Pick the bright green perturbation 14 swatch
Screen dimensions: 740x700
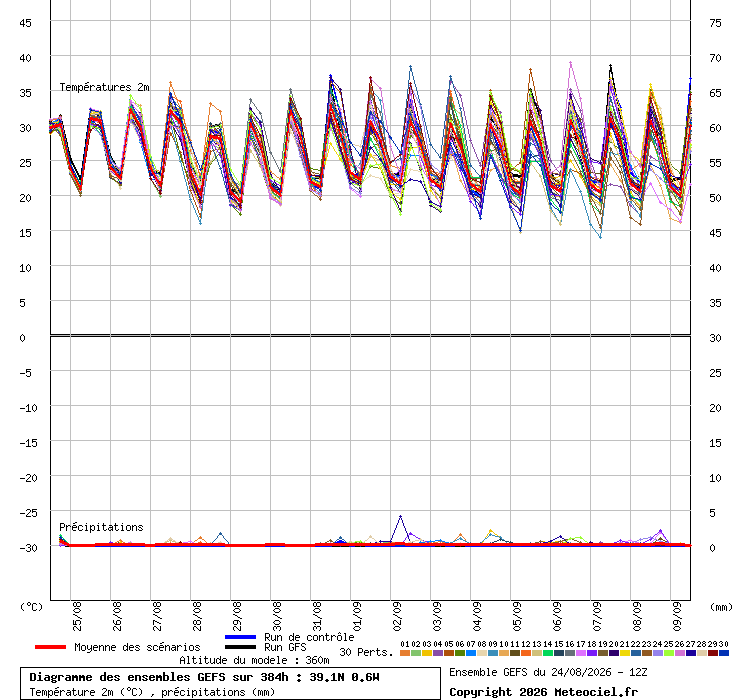547,653
